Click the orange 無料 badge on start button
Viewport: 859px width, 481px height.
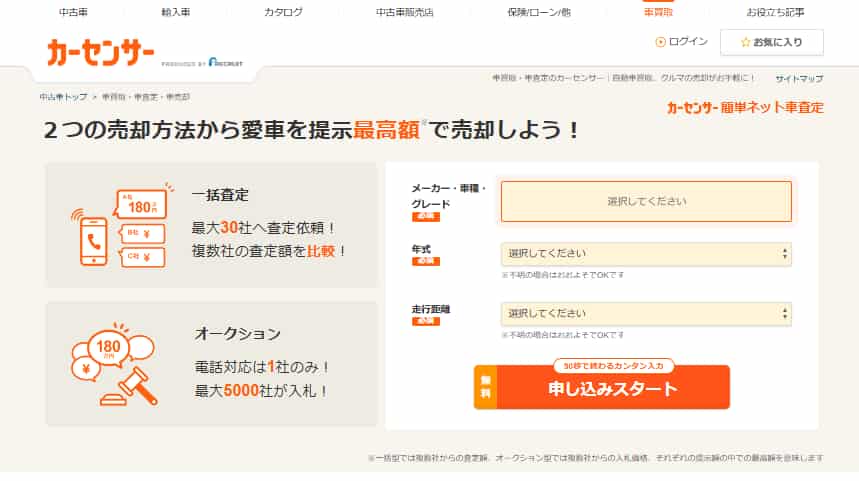pyautogui.click(x=485, y=389)
